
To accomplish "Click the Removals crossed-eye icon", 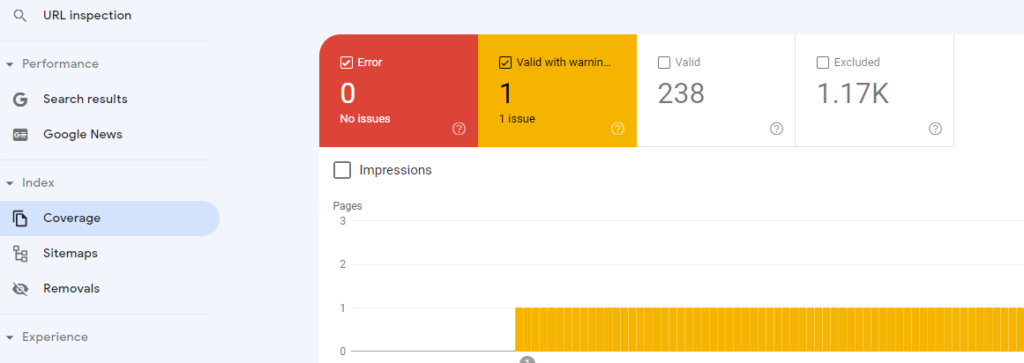I will click(20, 289).
